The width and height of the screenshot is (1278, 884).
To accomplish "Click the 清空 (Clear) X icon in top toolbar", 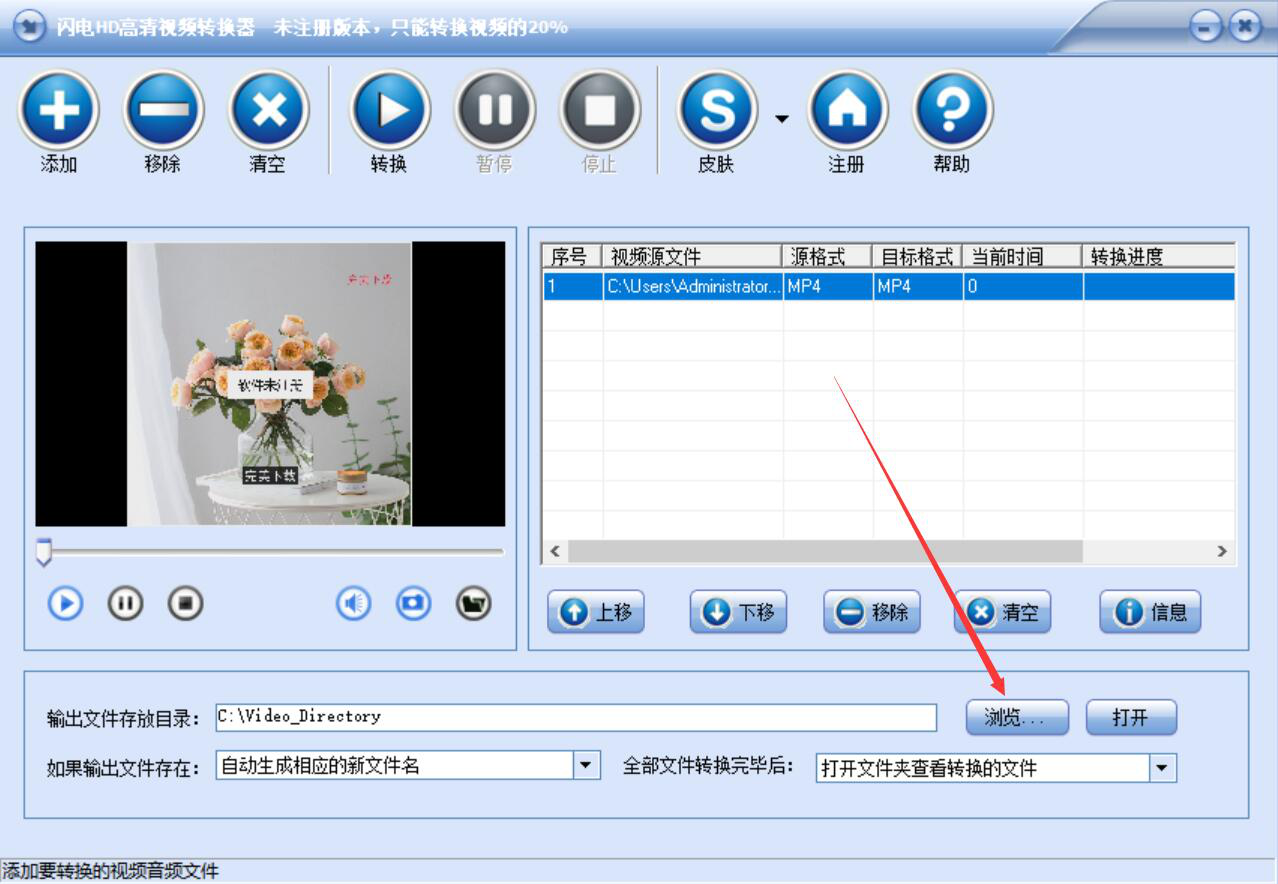I will [268, 110].
